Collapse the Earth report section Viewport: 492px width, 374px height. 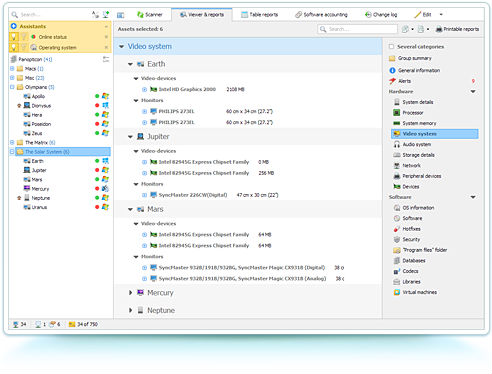pos(130,64)
